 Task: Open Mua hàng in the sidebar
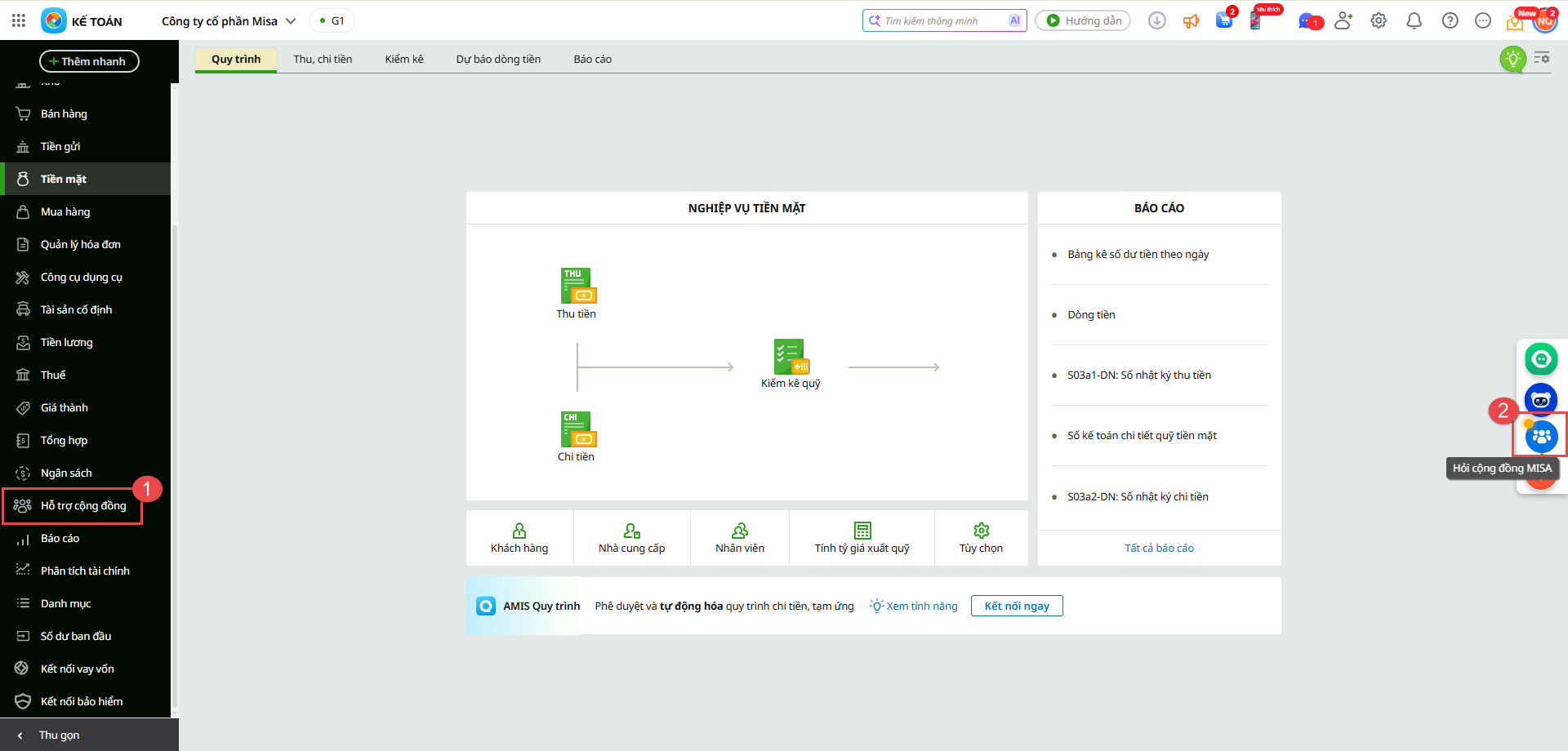86,211
